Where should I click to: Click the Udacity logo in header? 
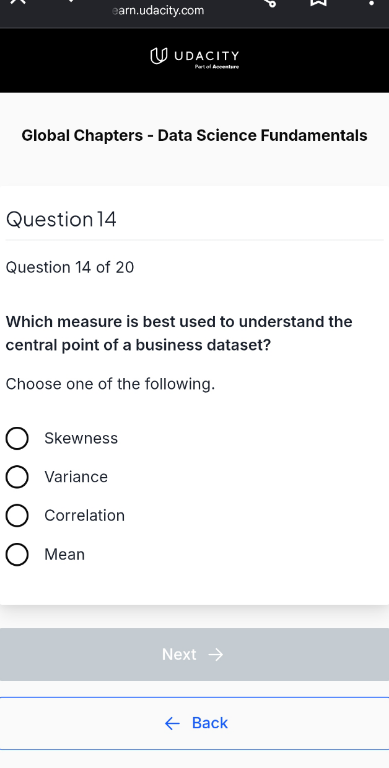[194, 57]
